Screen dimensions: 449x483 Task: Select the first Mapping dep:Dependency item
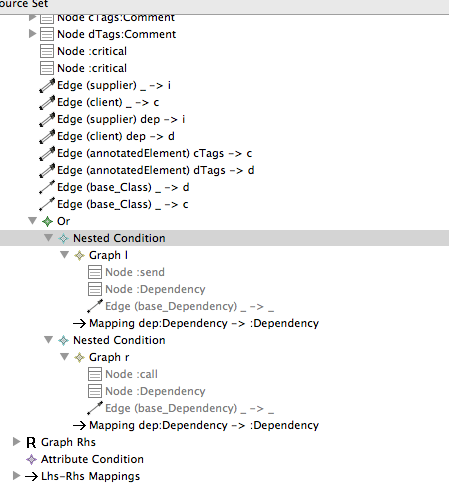[204, 323]
